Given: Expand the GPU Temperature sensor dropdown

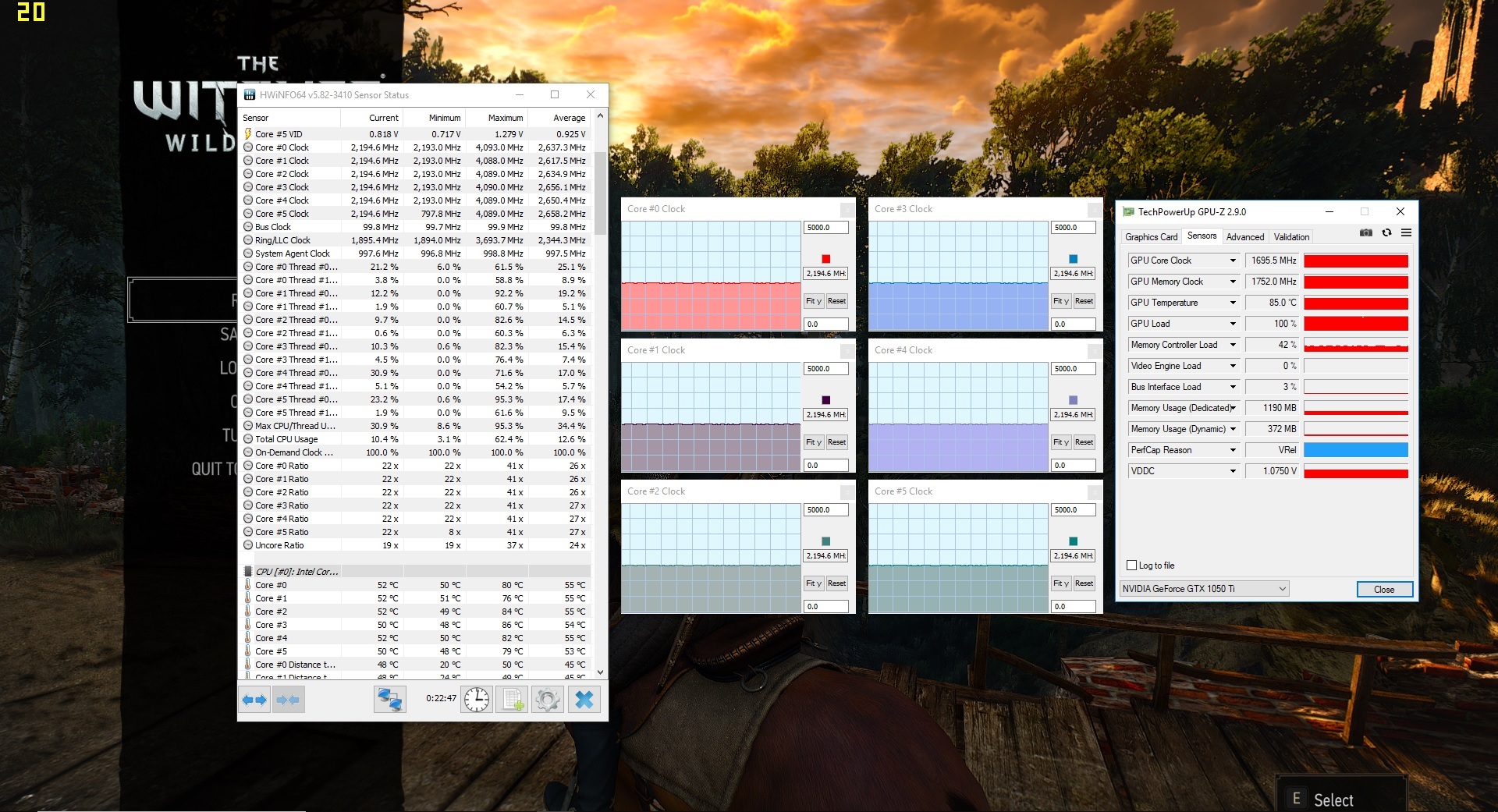Looking at the screenshot, I should point(1233,303).
